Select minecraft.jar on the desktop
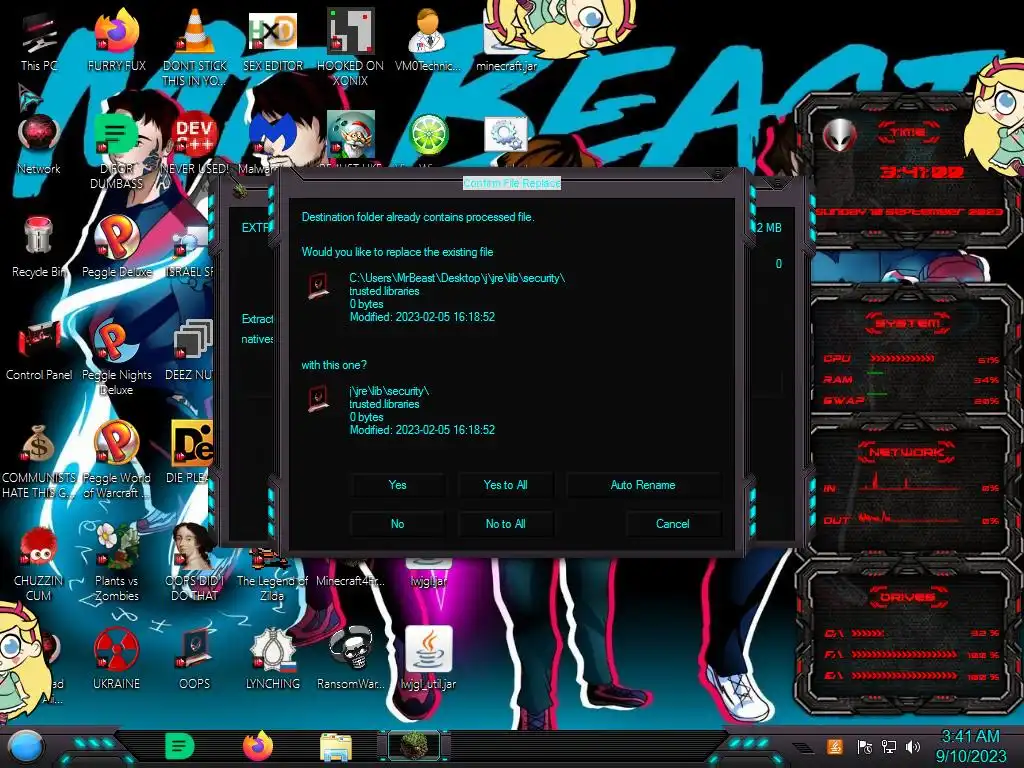Screen dimensions: 1024x768 [x=506, y=39]
